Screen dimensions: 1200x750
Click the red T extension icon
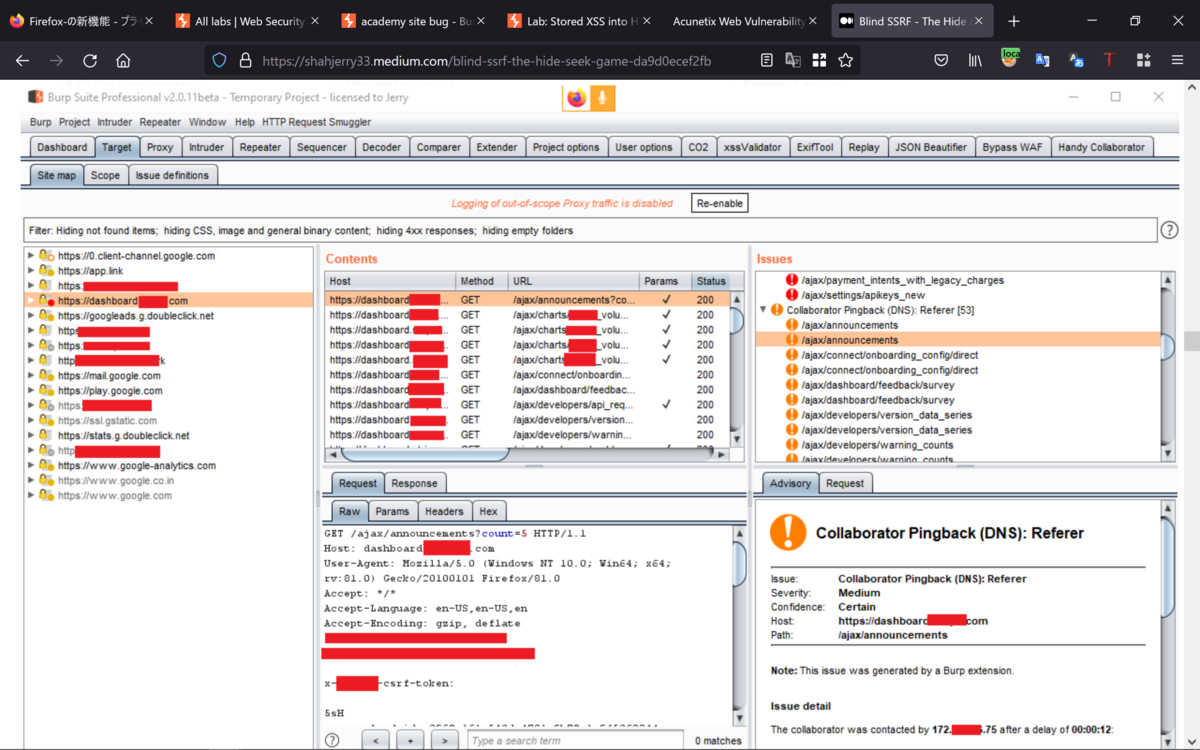[1109, 61]
